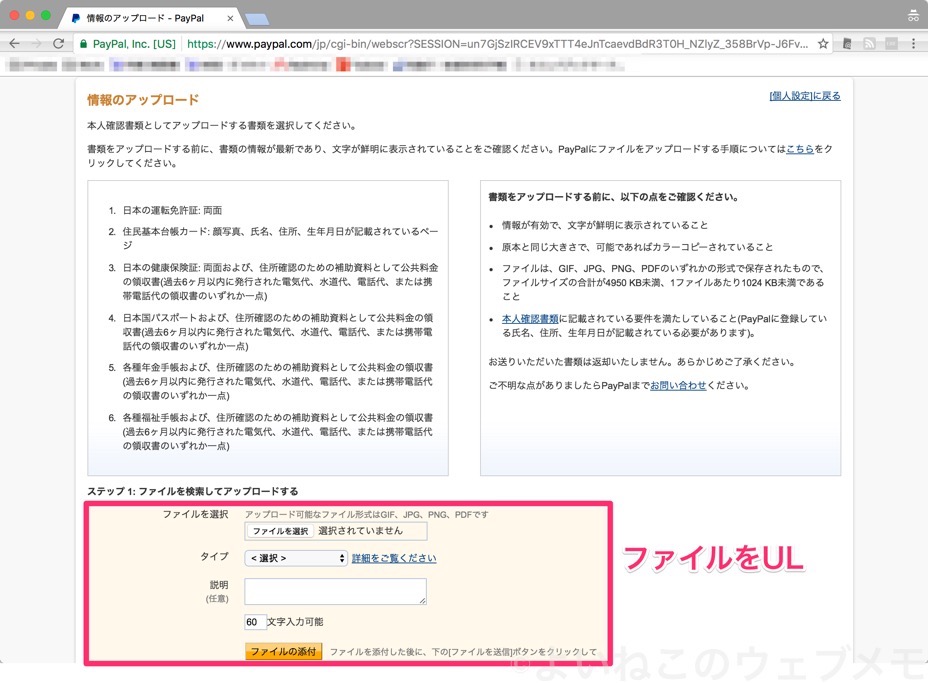The width and height of the screenshot is (928, 683).
Task: Click inside the 説明 description textarea
Action: tap(334, 592)
